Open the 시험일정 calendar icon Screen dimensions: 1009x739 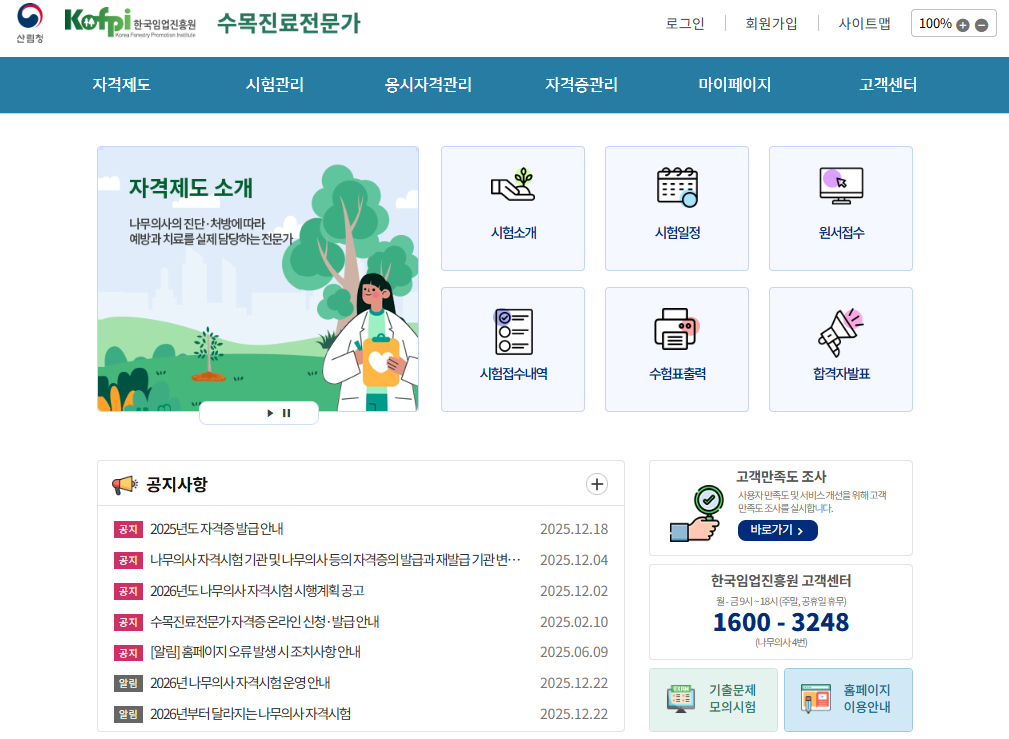(677, 186)
